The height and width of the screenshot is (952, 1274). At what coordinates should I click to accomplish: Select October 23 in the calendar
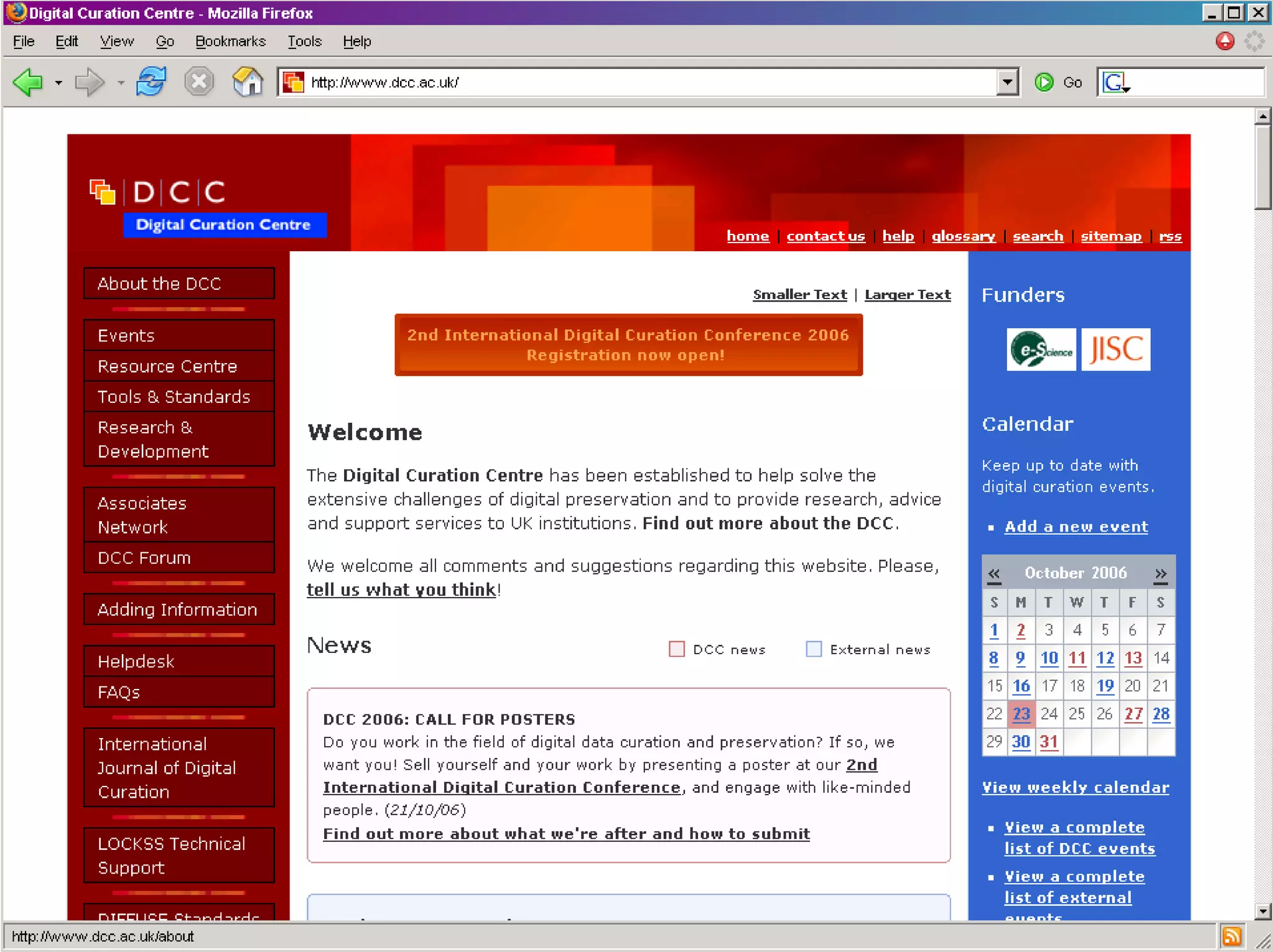coord(1021,714)
